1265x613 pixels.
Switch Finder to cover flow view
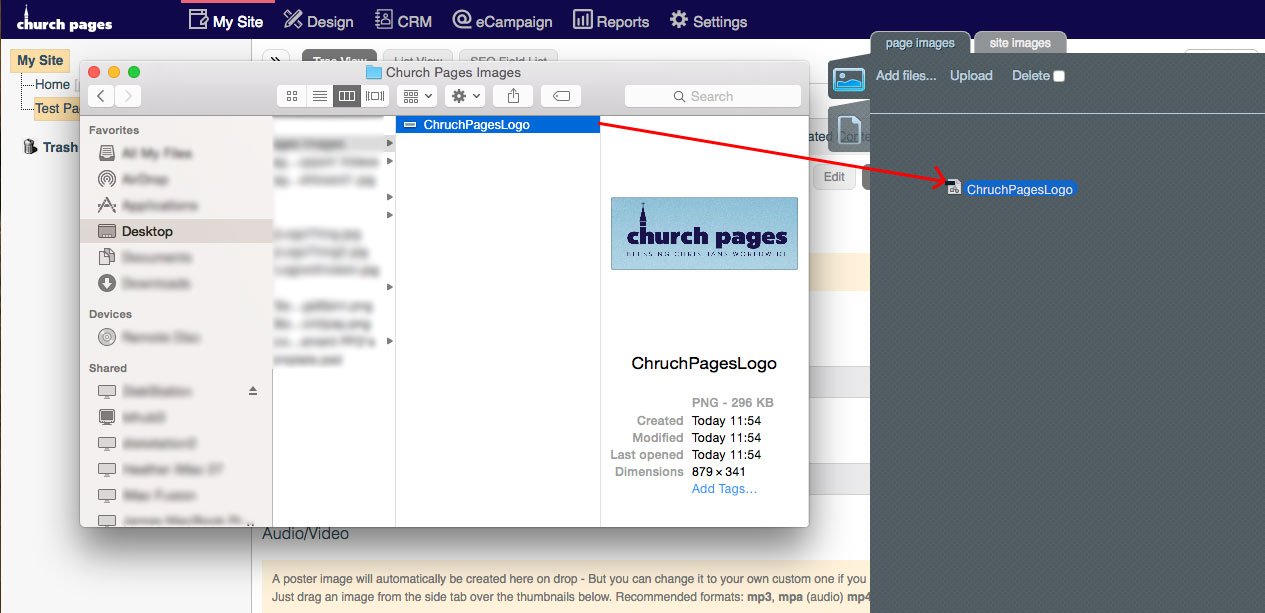coord(375,96)
